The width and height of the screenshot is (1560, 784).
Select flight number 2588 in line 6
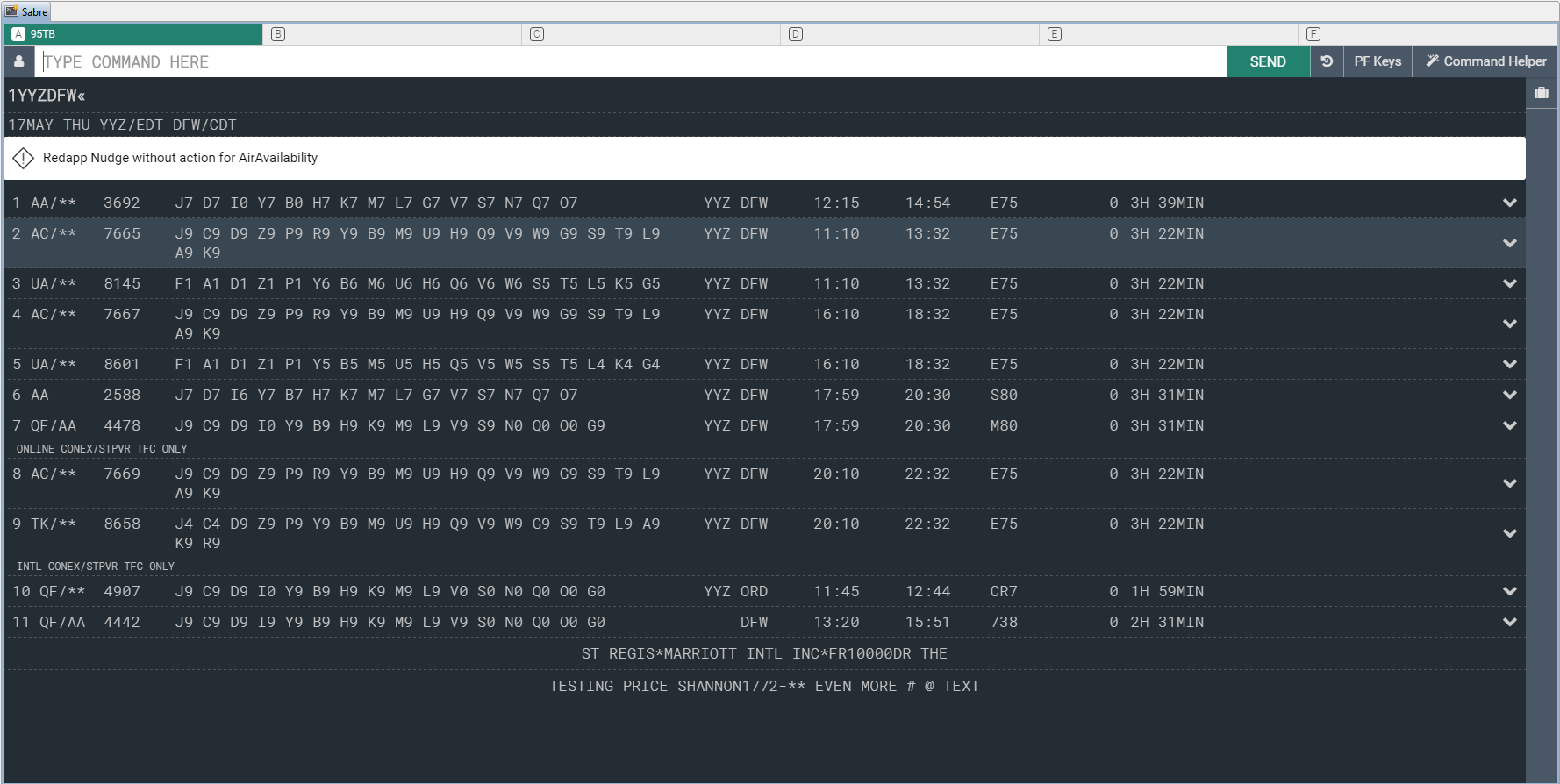pos(122,395)
